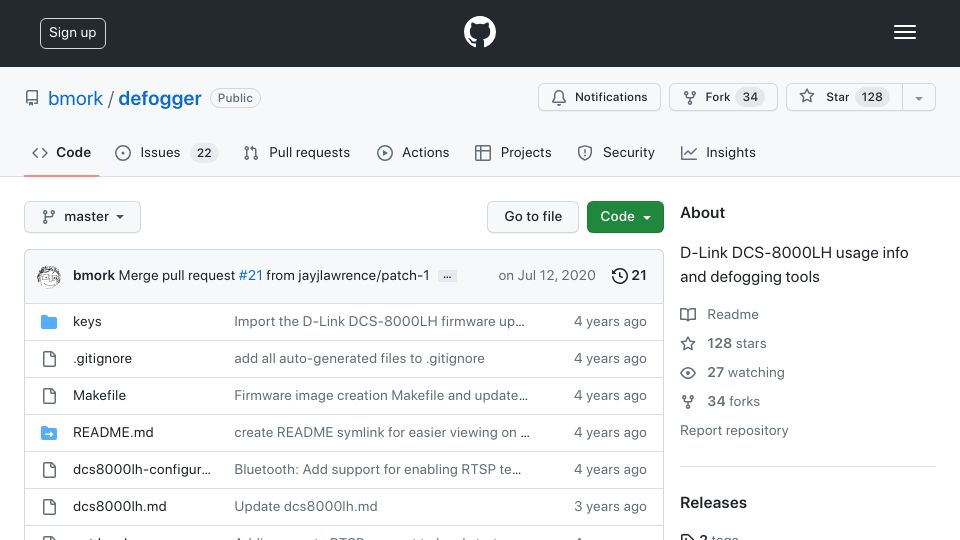Viewport: 960px width, 540px height.
Task: Open the Insights tab
Action: (x=718, y=152)
